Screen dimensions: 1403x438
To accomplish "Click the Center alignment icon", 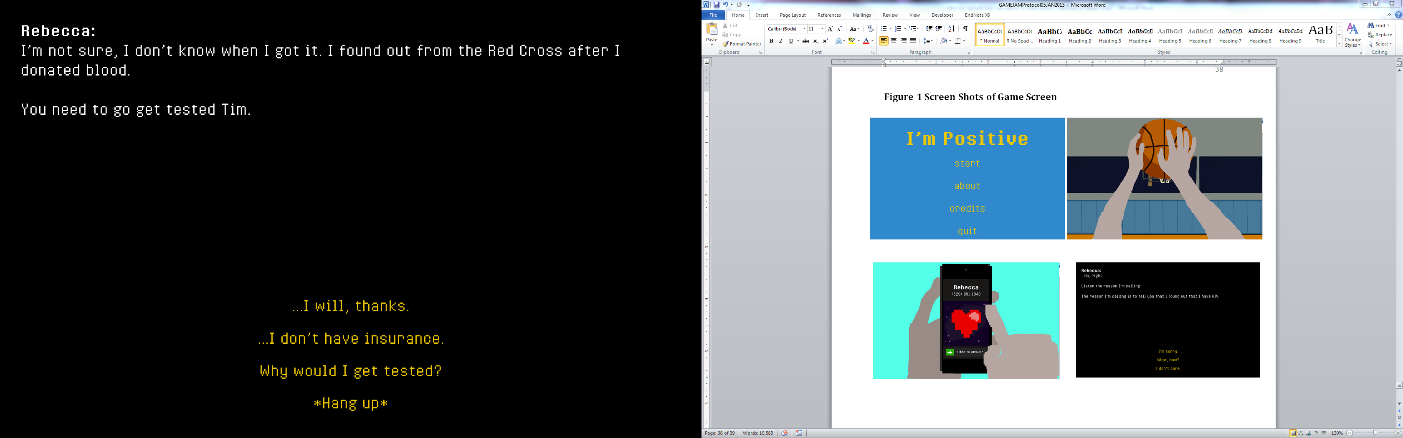I will (894, 41).
